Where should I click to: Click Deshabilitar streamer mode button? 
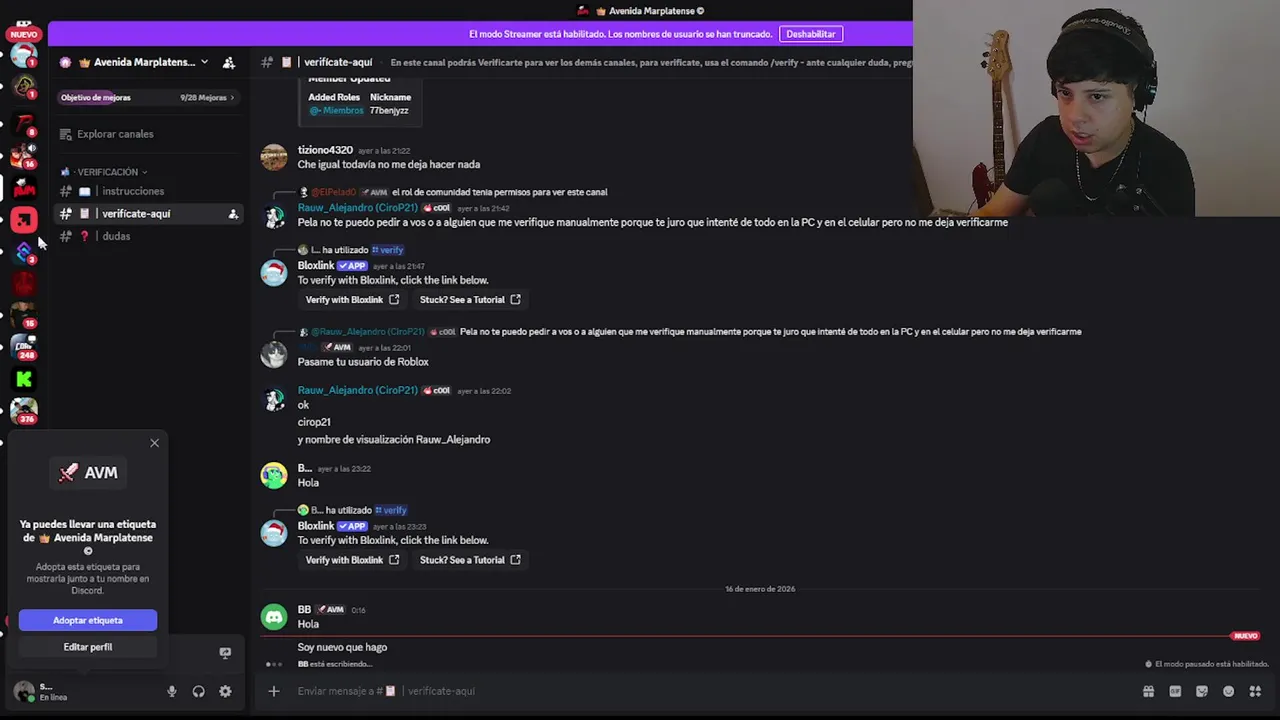click(x=811, y=34)
